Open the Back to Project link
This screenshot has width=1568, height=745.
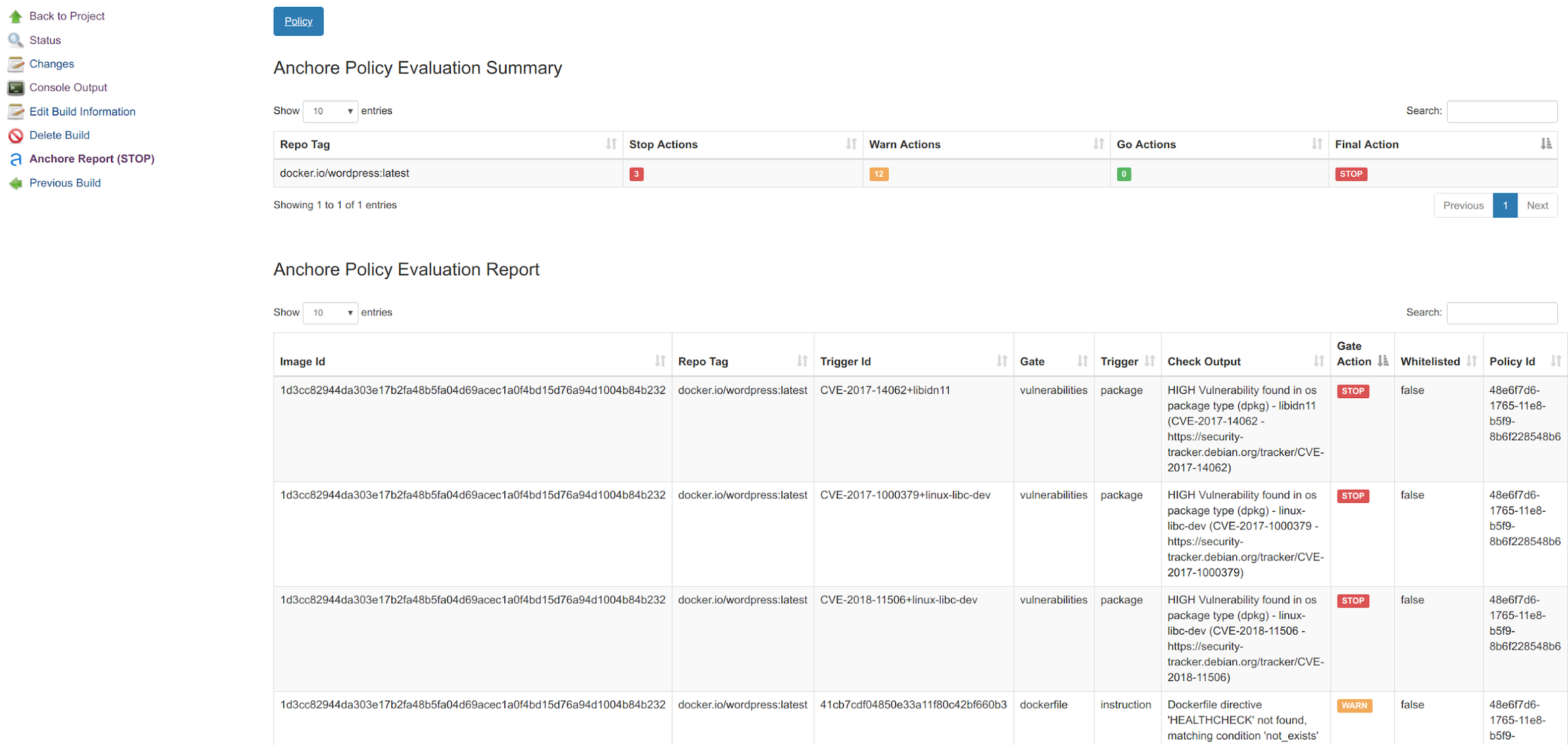click(67, 16)
